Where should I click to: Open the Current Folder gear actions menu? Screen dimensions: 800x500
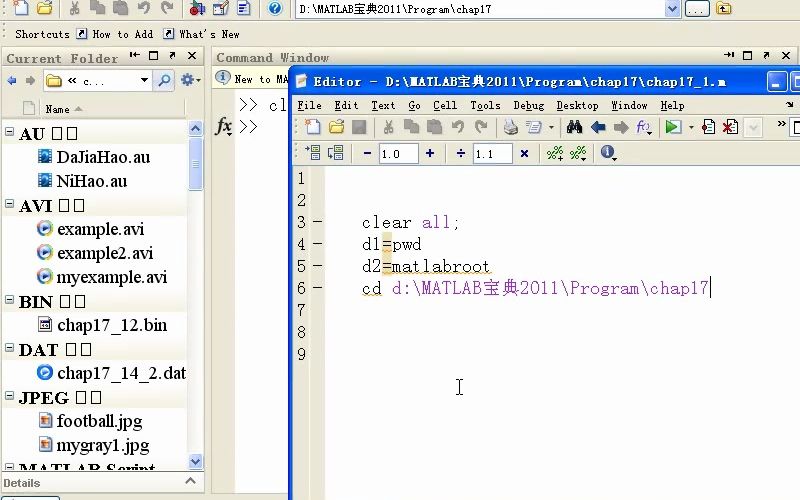point(190,80)
